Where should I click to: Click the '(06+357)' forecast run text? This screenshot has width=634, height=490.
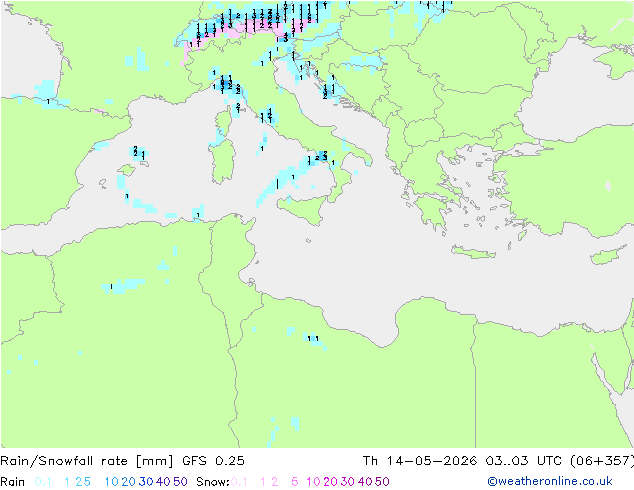pos(602,461)
